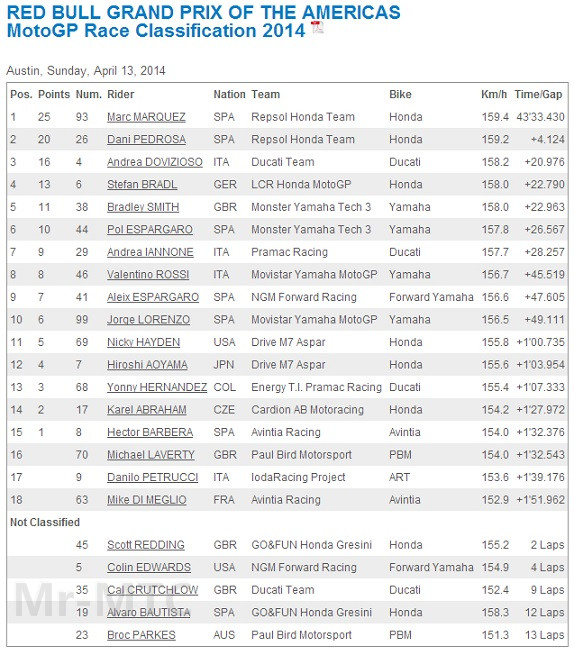Visit Cal CRUTCHLOW rider page
Screen dimensions: 574x655
click(x=152, y=591)
